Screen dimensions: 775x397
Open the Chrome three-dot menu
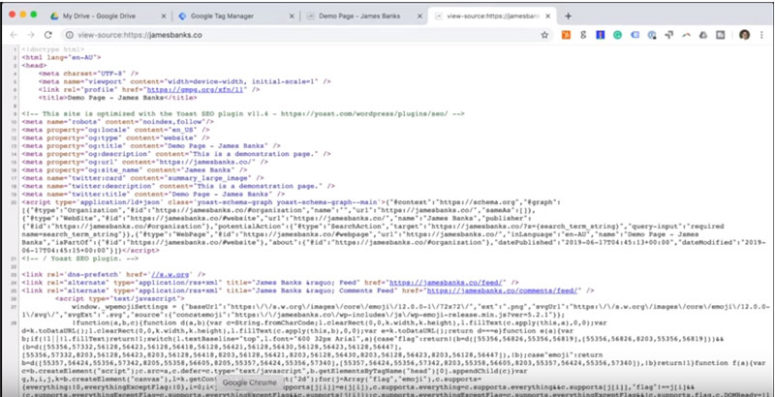click(762, 35)
